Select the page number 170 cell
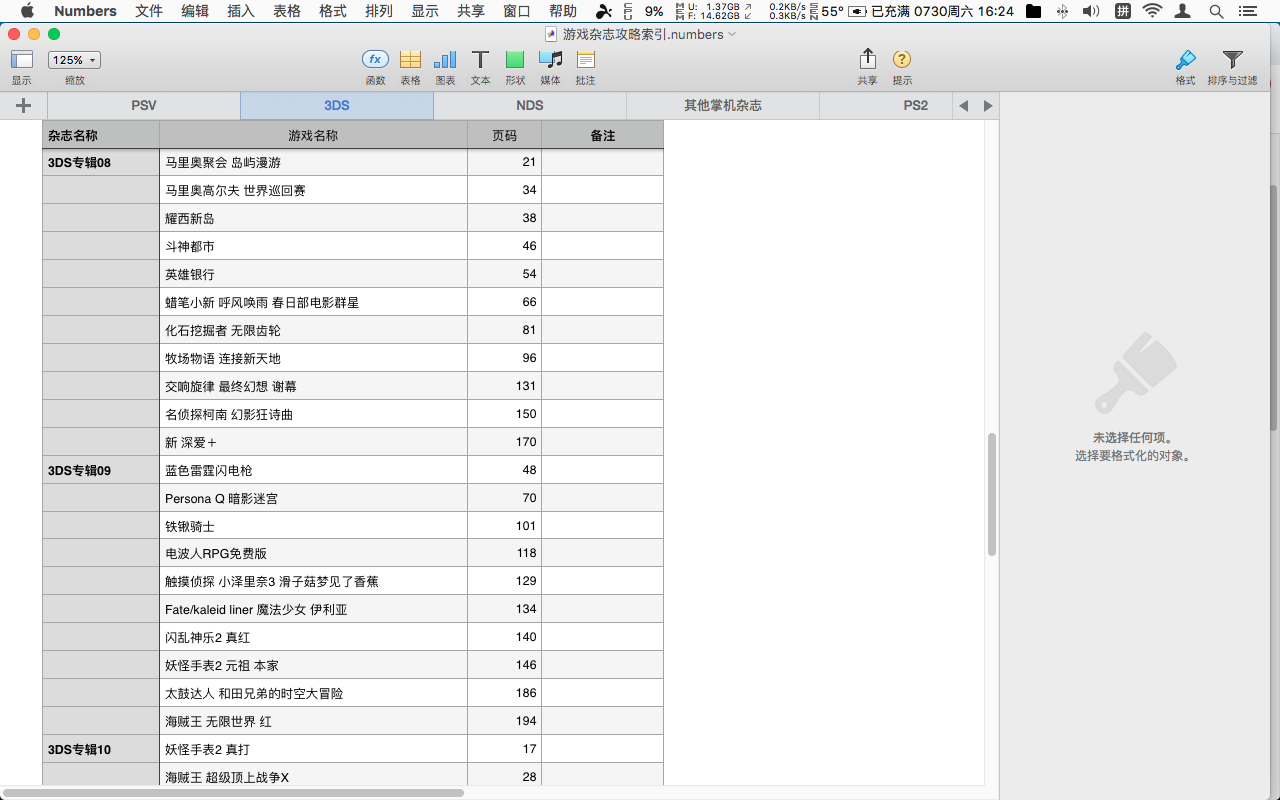The height and width of the screenshot is (800, 1280). (505, 442)
